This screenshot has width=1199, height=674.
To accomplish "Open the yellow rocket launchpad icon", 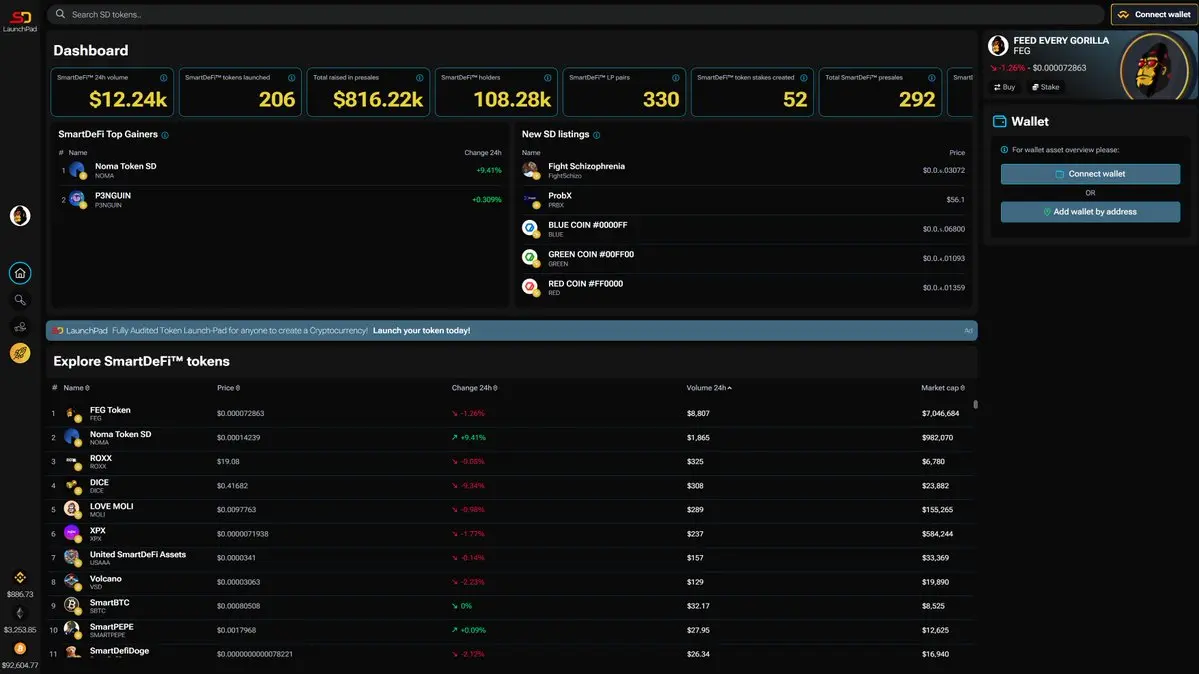I will [x=20, y=352].
